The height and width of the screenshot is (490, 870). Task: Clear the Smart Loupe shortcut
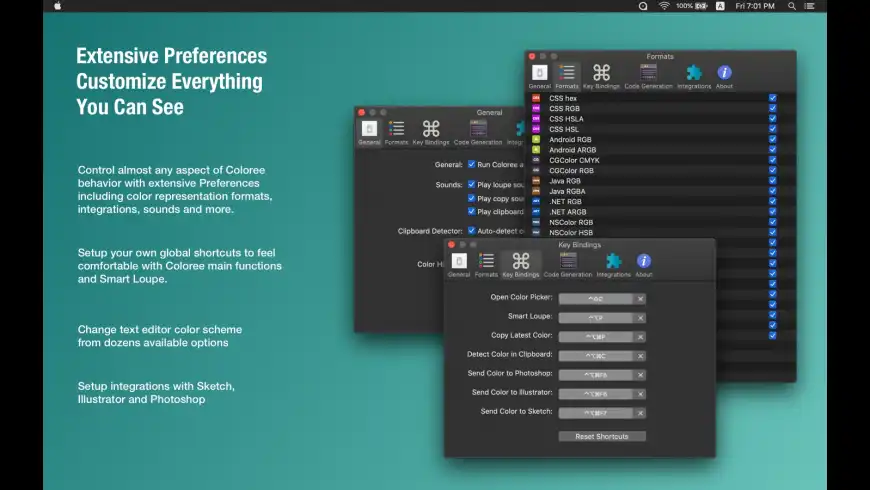pyautogui.click(x=640, y=318)
